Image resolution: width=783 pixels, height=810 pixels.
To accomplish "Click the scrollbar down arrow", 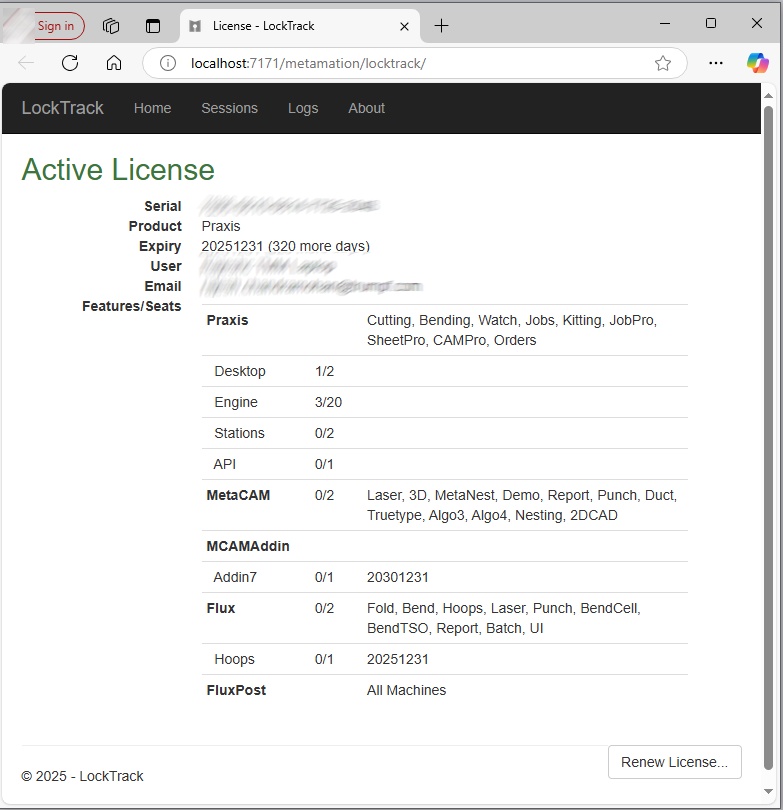I will click(768, 791).
